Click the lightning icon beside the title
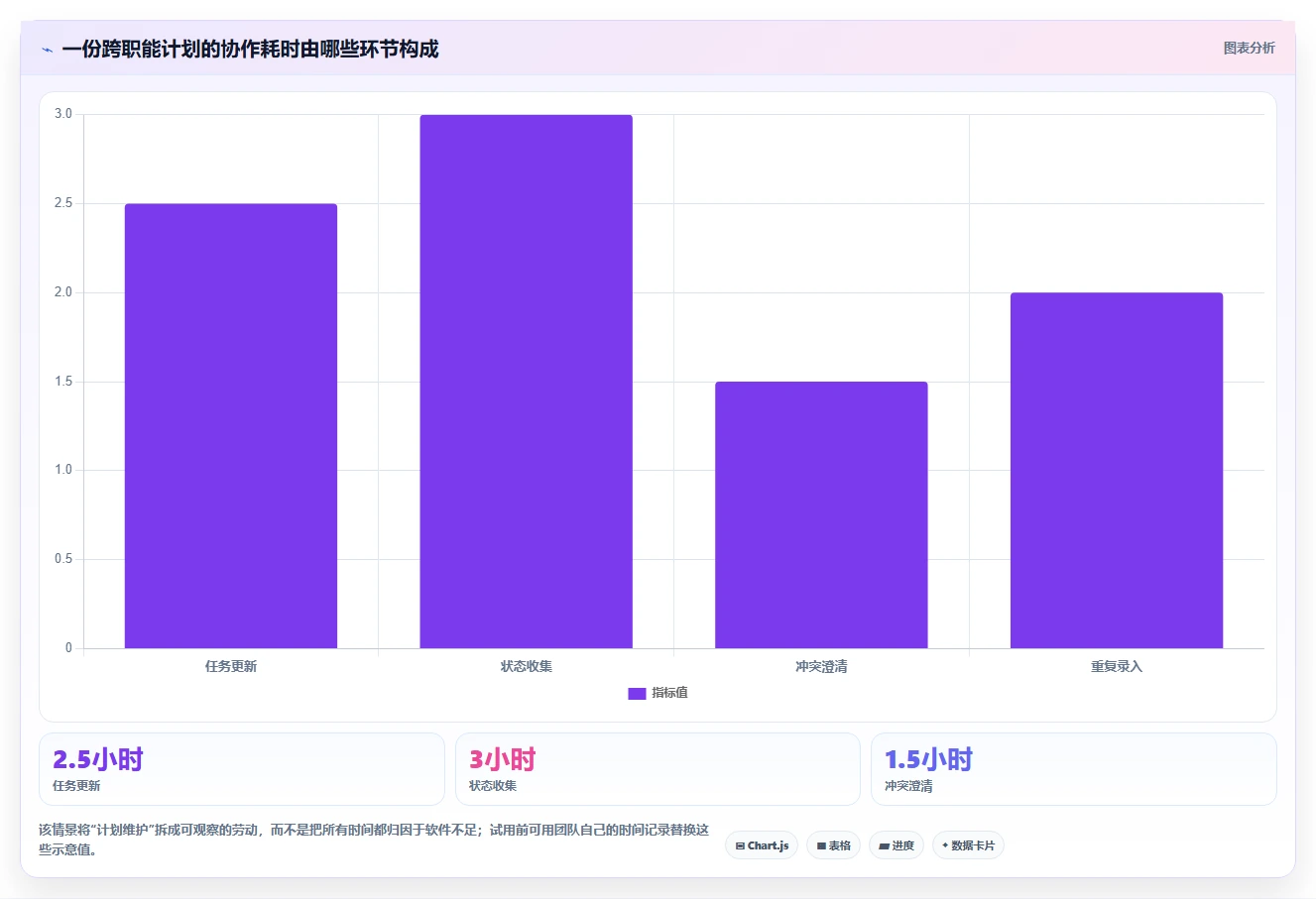Screen dimensions: 1316x899 pyautogui.click(x=47, y=50)
